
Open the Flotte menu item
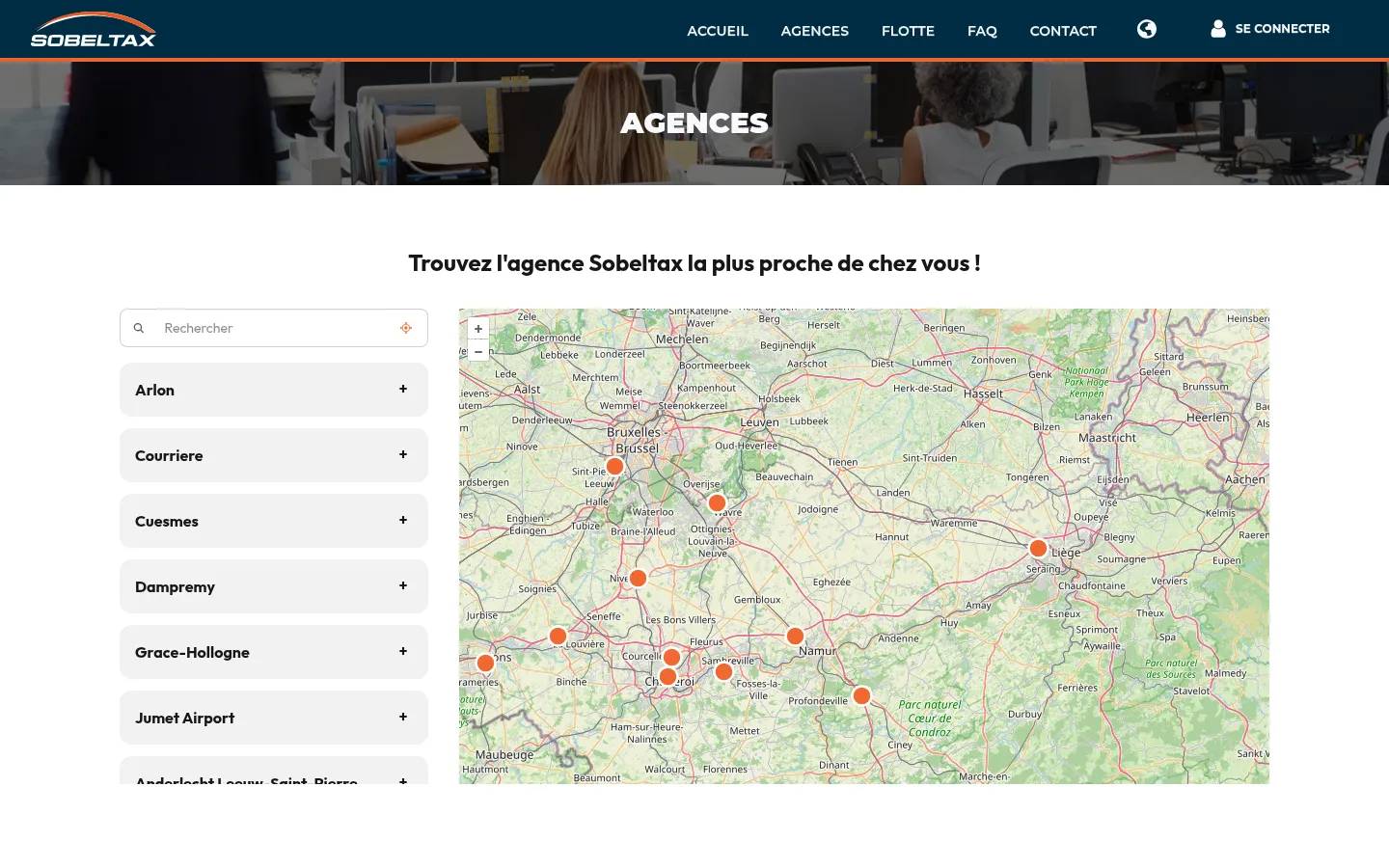(908, 31)
